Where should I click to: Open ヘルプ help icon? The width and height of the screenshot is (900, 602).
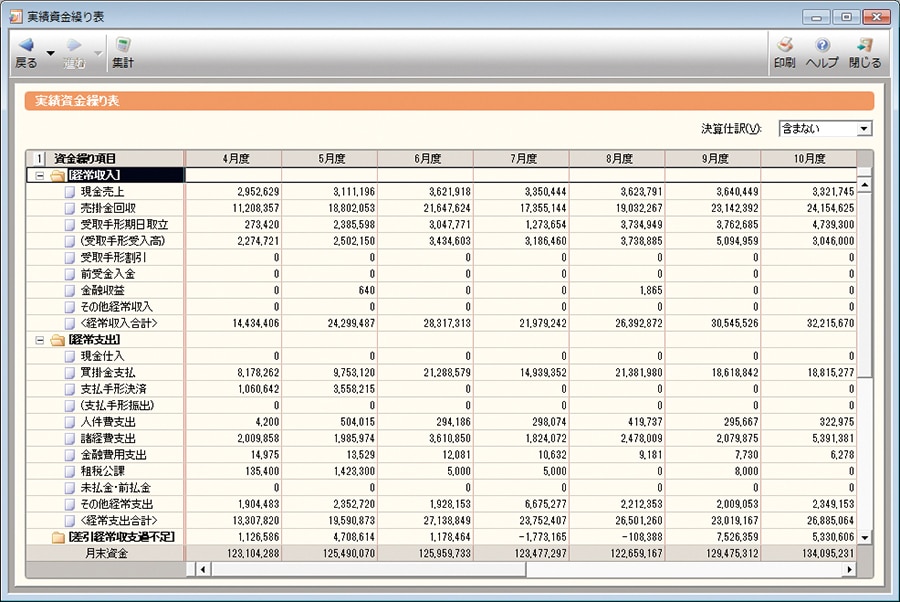[x=823, y=45]
